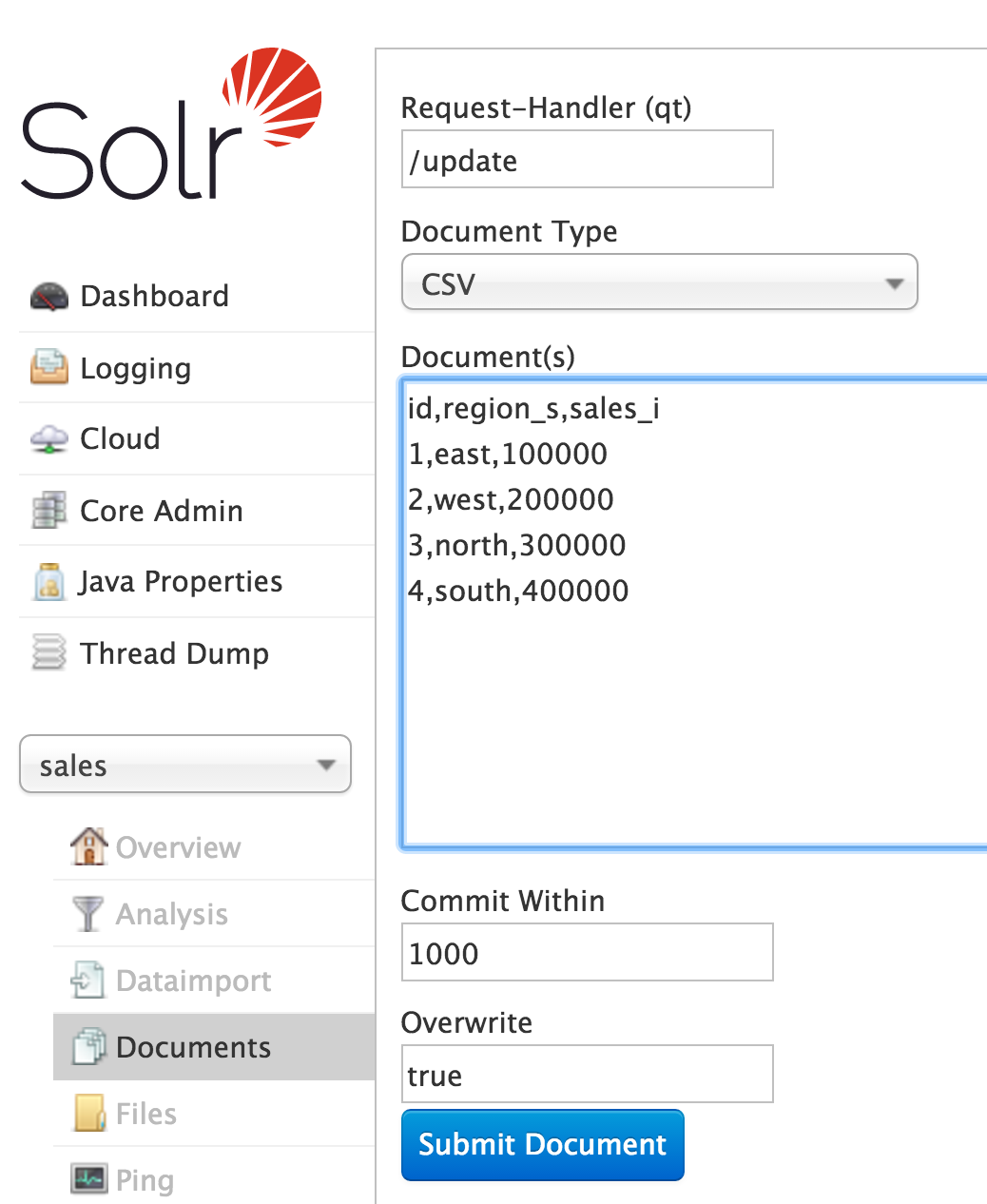Click the Dashboard speedometer icon
This screenshot has height=1204, width=987.
pyautogui.click(x=48, y=296)
